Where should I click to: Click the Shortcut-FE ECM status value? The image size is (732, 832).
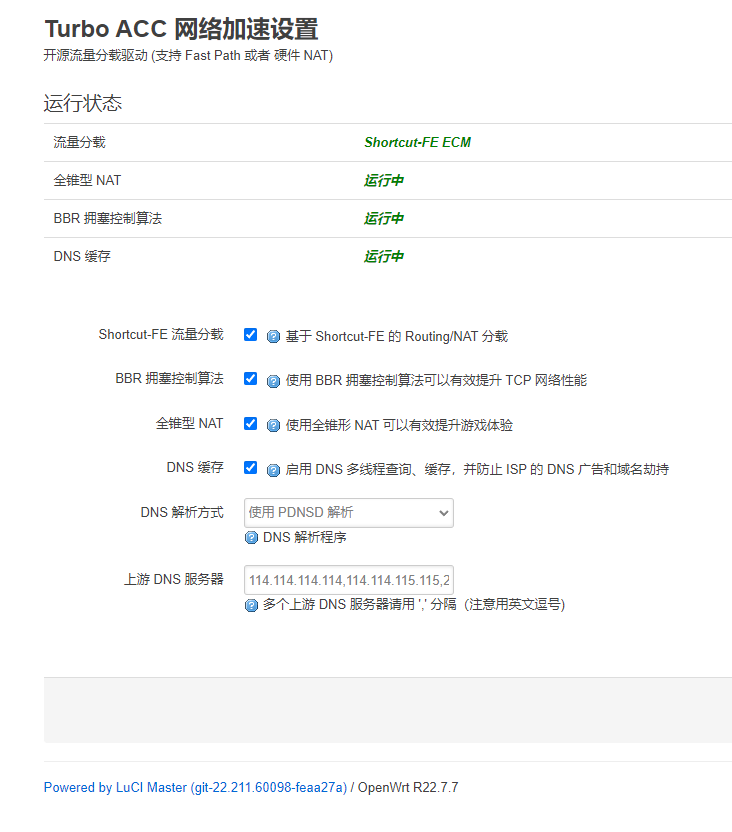click(417, 142)
